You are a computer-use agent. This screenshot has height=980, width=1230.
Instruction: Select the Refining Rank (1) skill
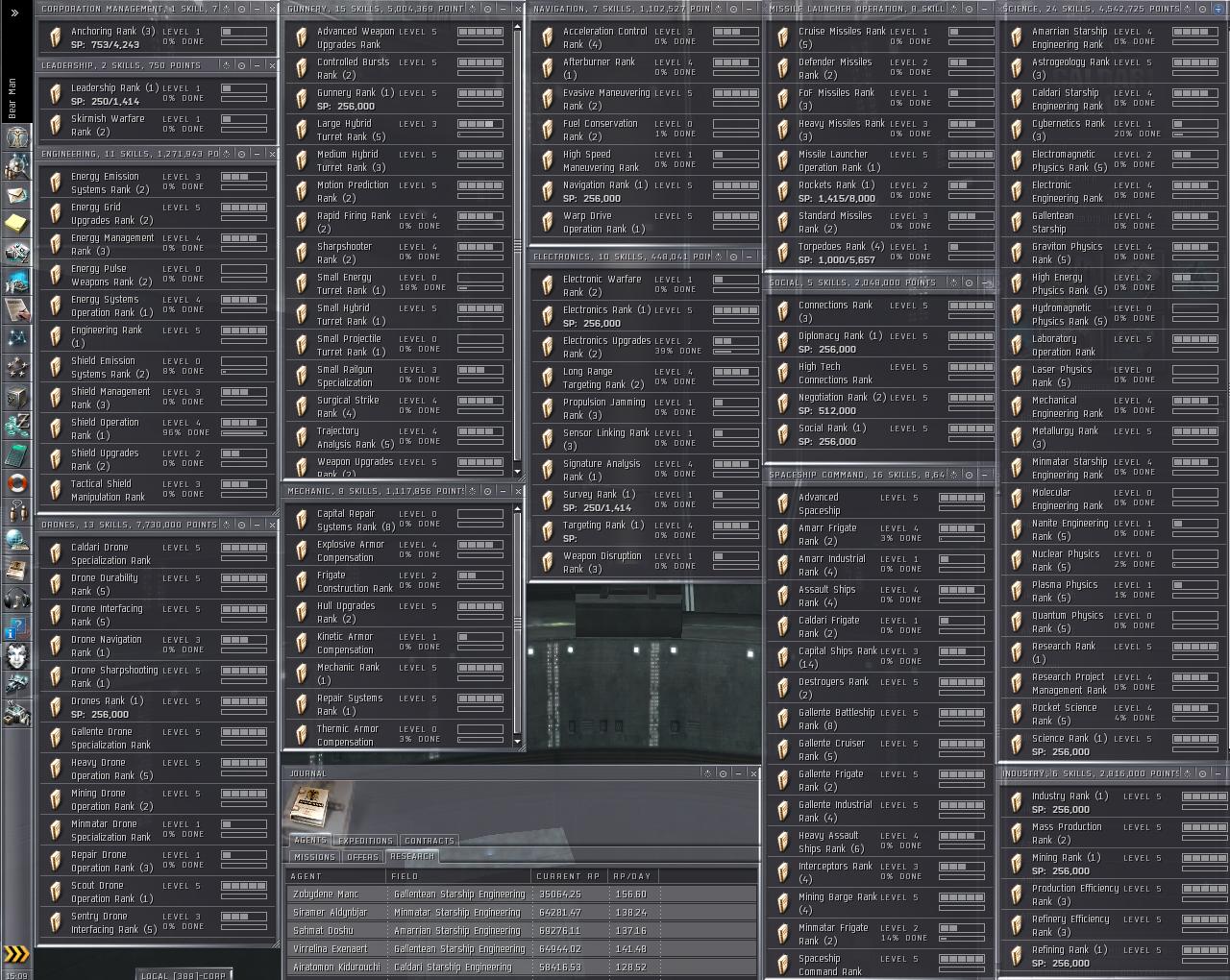(1115, 956)
